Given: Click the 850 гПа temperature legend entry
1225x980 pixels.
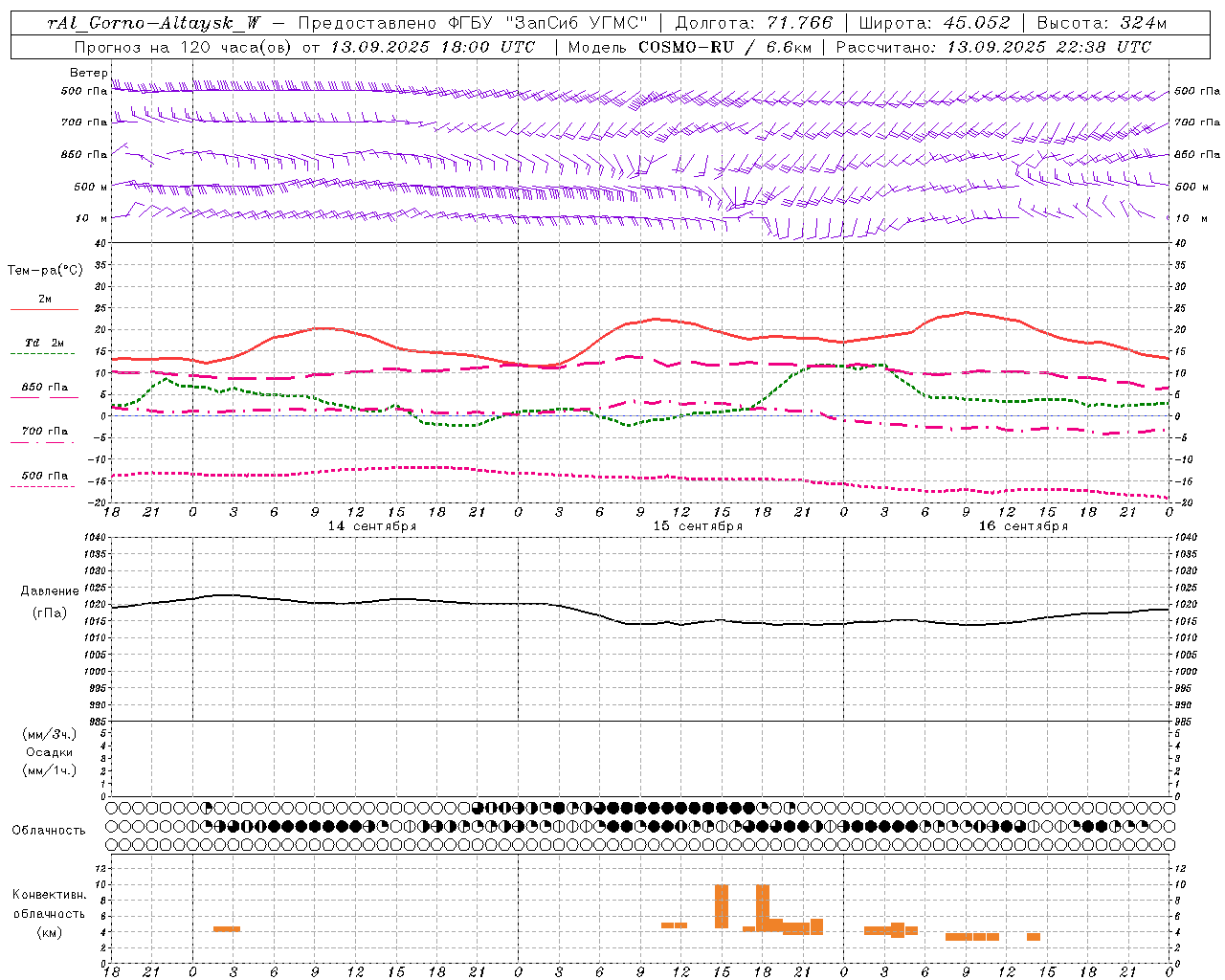Looking at the screenshot, I should pos(44,388).
